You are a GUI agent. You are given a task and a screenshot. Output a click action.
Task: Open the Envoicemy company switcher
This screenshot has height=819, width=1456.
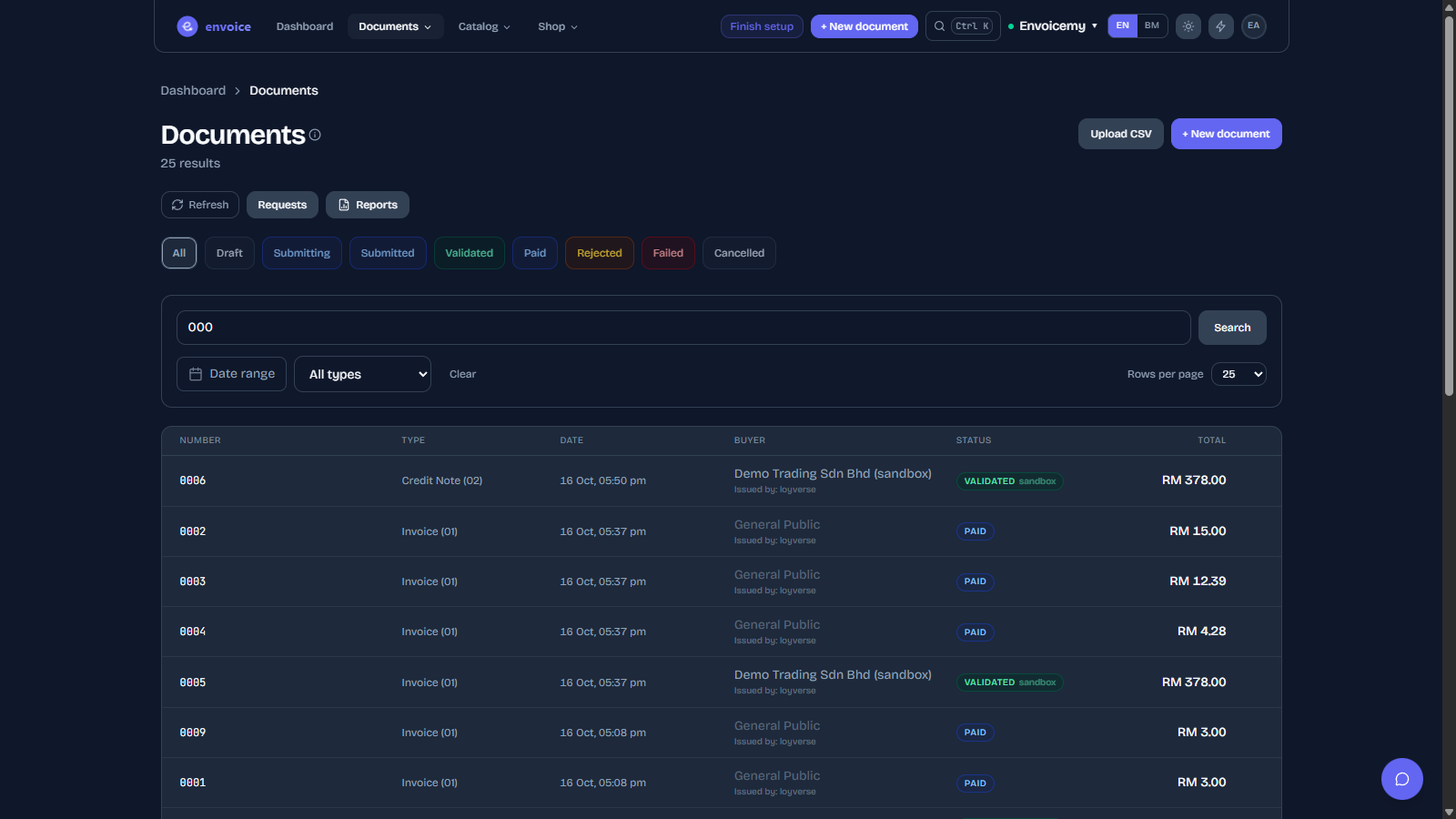click(1053, 26)
